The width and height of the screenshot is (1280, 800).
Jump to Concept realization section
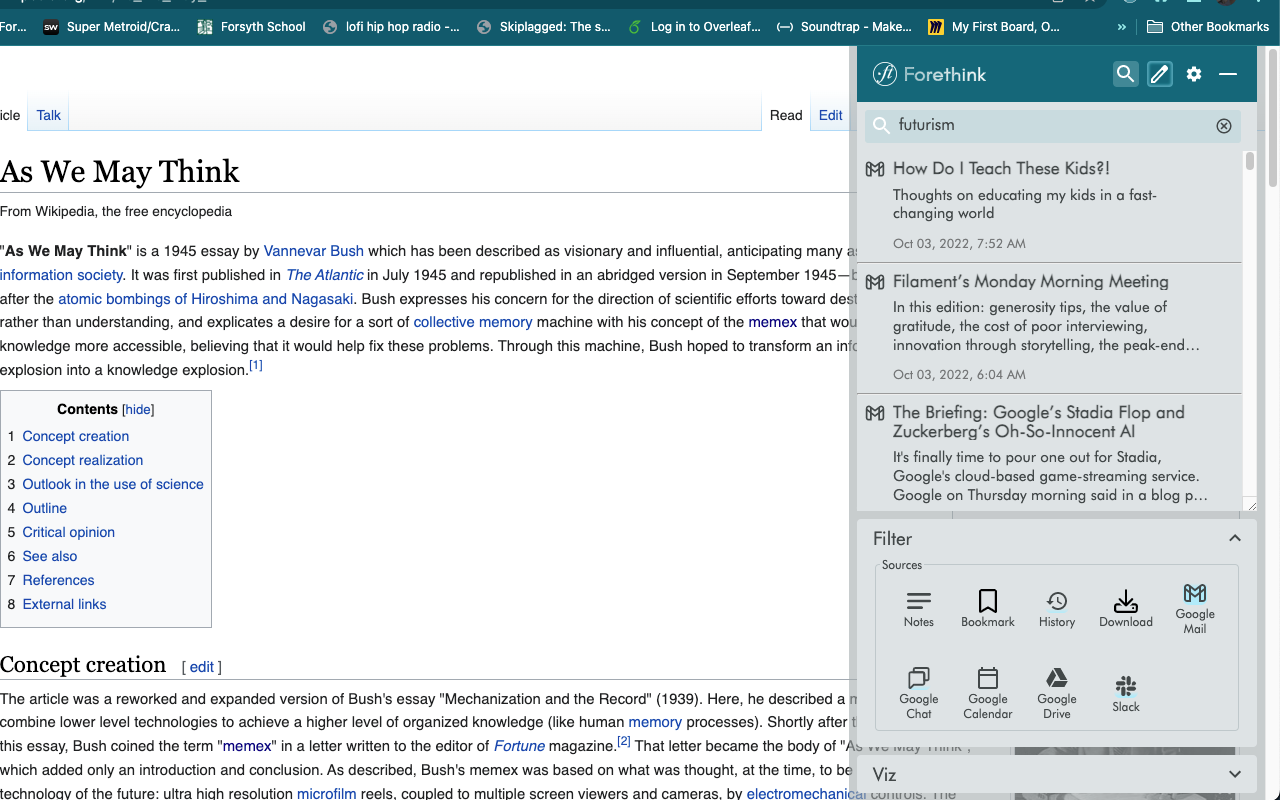pos(83,460)
